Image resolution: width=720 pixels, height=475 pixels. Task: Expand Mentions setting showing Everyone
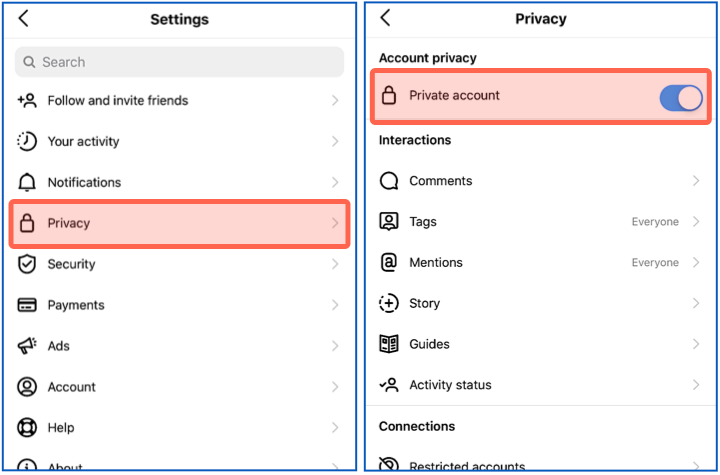click(696, 263)
